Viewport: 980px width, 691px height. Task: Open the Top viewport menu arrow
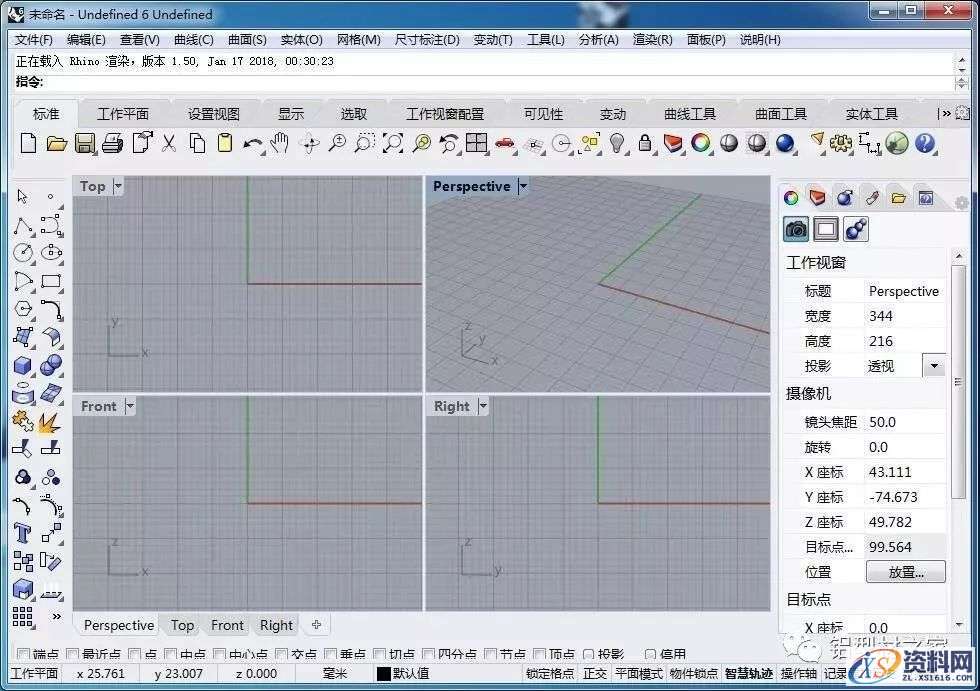(x=116, y=186)
